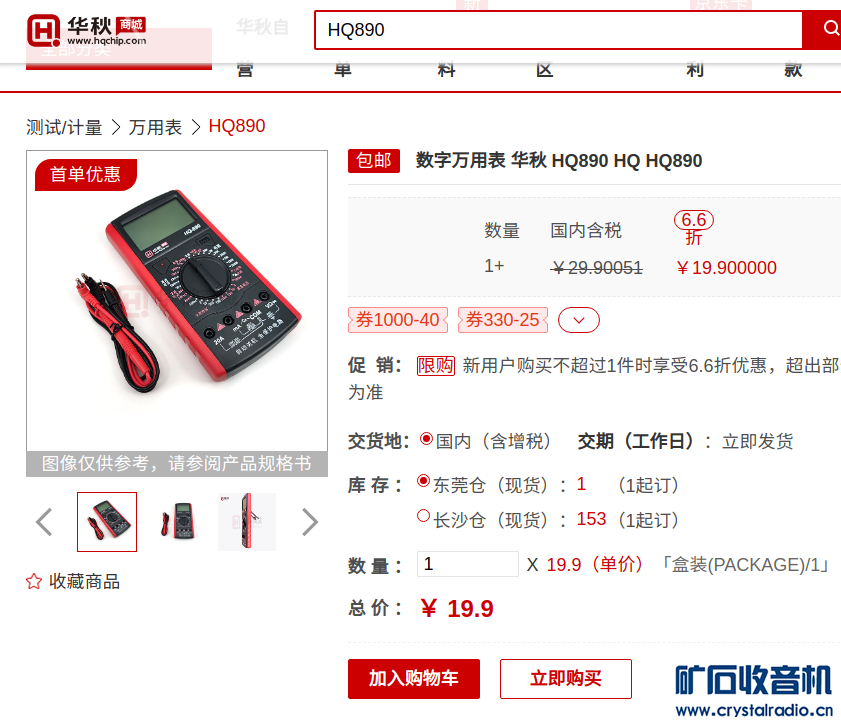Claim the 券330-25 coupon

503,320
